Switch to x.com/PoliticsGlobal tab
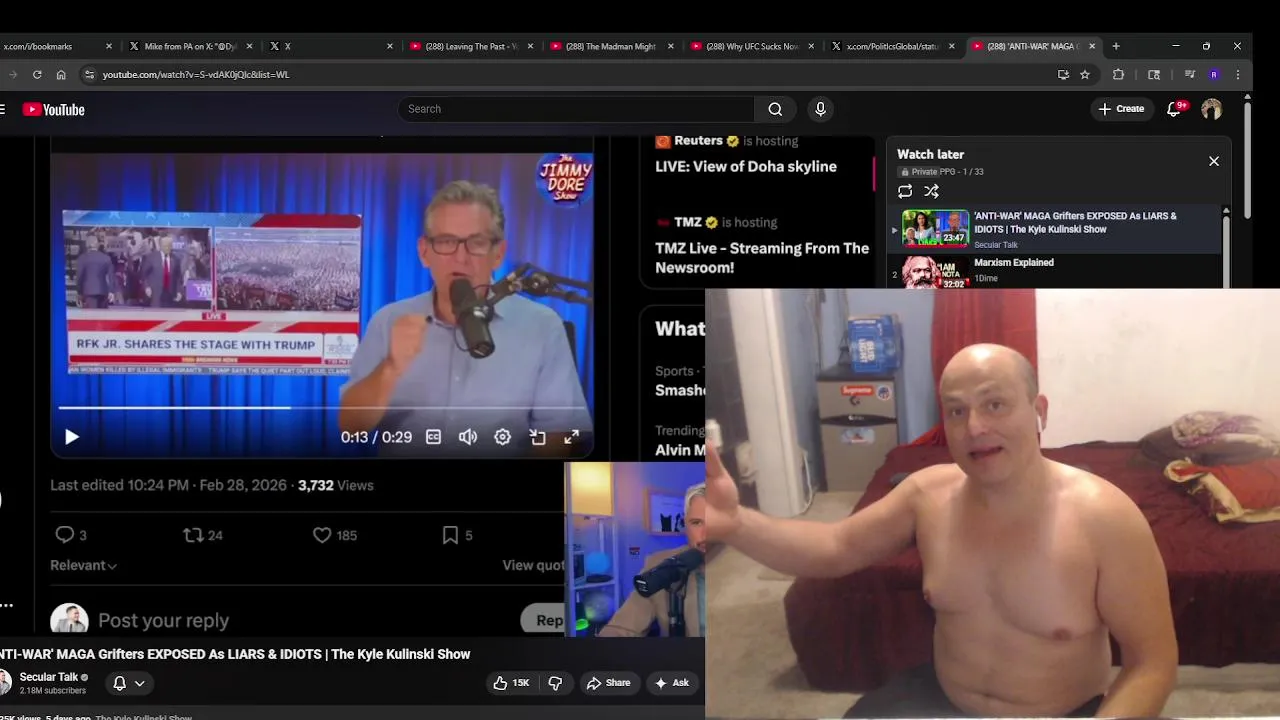This screenshot has width=1280, height=720. point(891,46)
